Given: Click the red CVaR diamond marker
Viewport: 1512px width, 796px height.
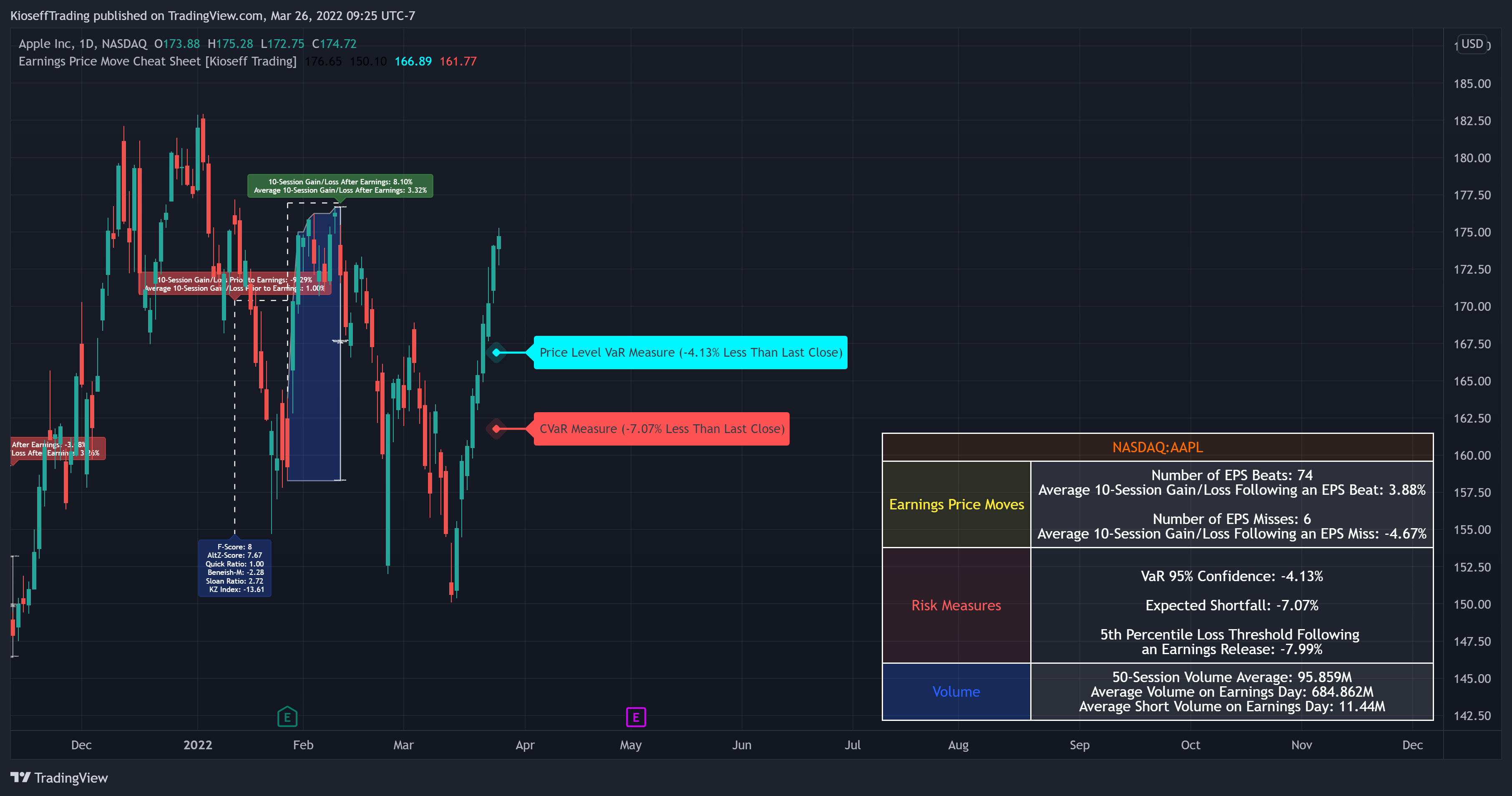Looking at the screenshot, I should [x=497, y=428].
